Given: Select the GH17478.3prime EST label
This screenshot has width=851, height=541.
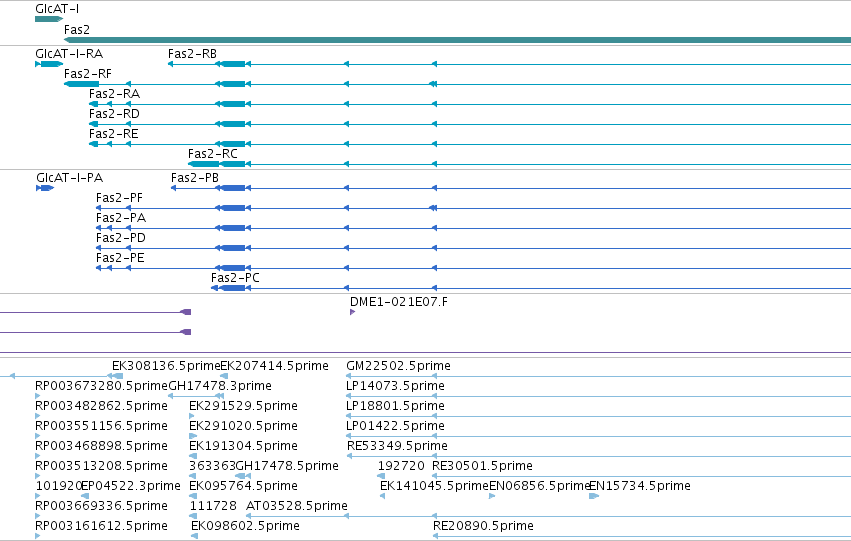Looking at the screenshot, I should (220, 386).
